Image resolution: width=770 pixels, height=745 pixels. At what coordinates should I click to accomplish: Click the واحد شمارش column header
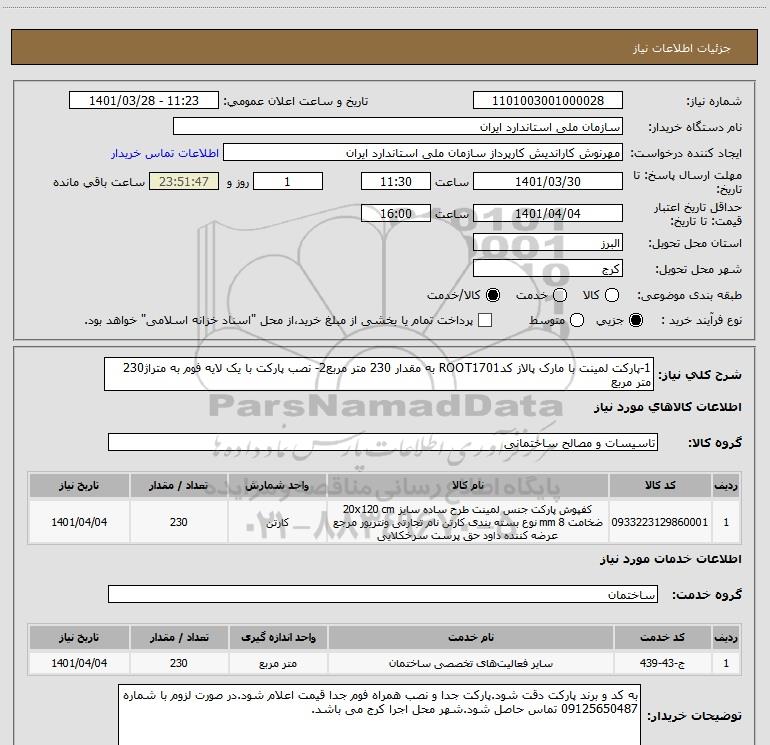[277, 485]
